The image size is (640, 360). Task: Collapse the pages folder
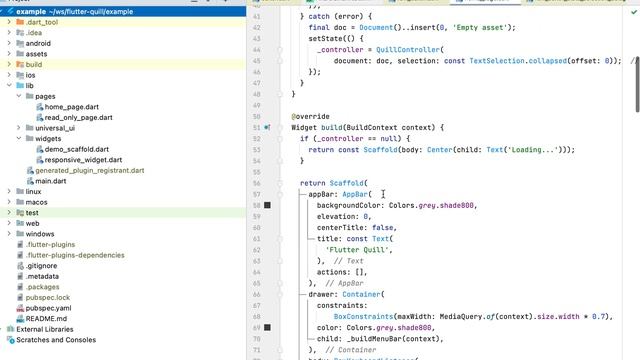pos(19,96)
